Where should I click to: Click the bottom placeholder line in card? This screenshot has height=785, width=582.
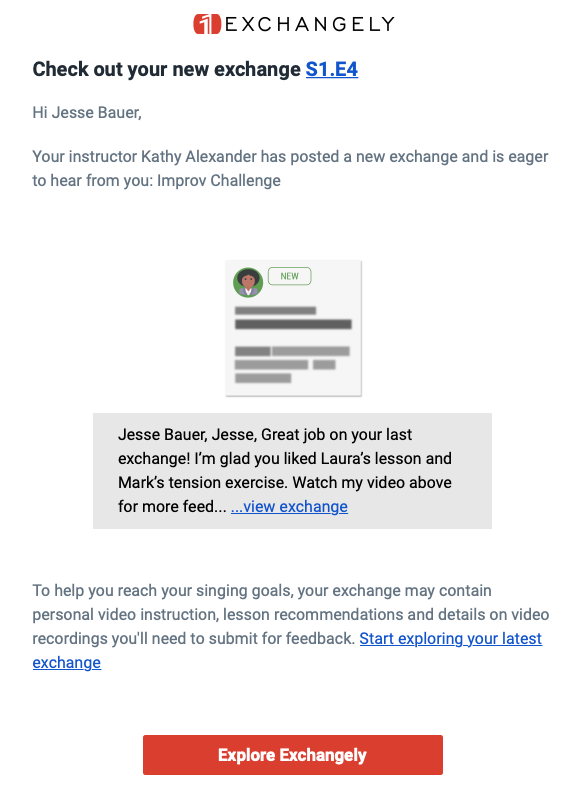(263, 378)
